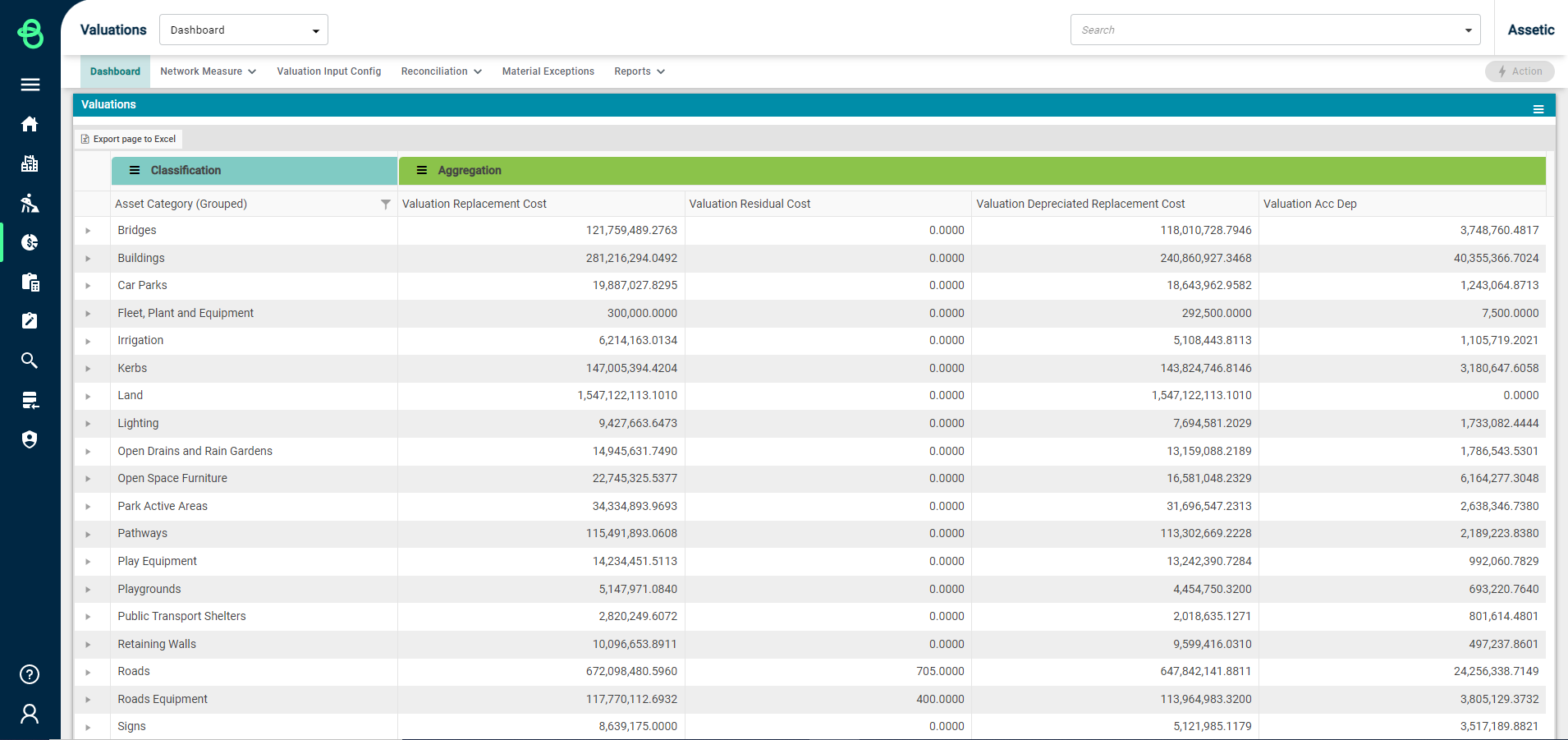The height and width of the screenshot is (740, 1568).
Task: Open the Search magnifier icon in sidebar
Action: (x=30, y=361)
